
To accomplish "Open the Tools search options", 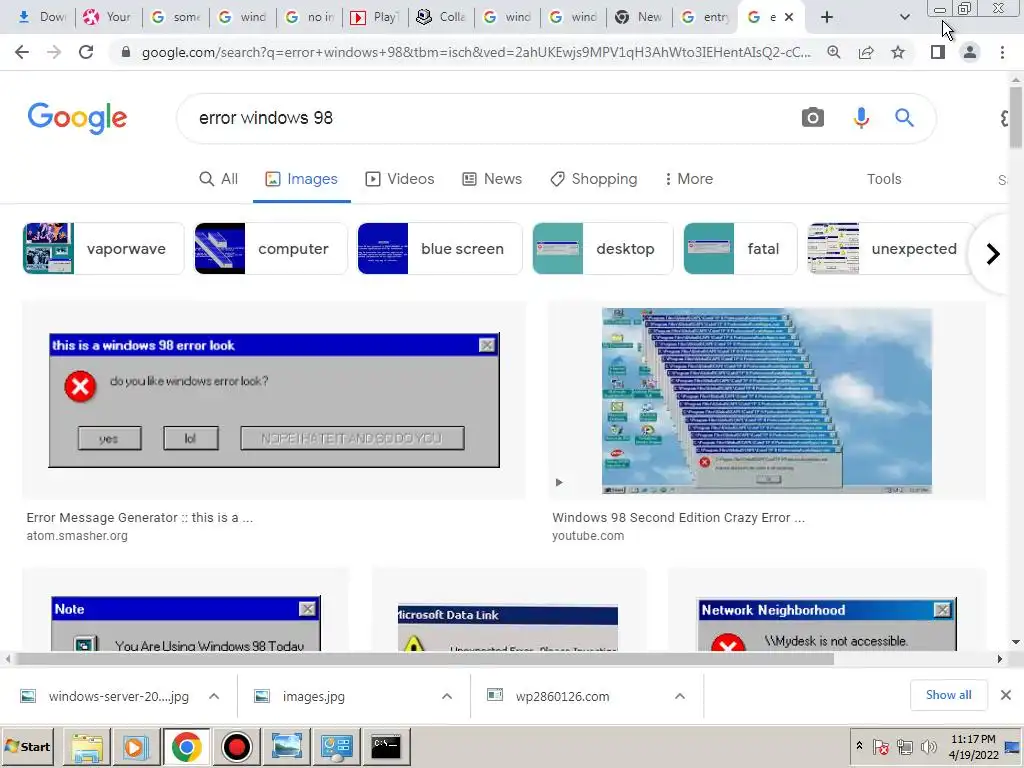I will coord(884,179).
